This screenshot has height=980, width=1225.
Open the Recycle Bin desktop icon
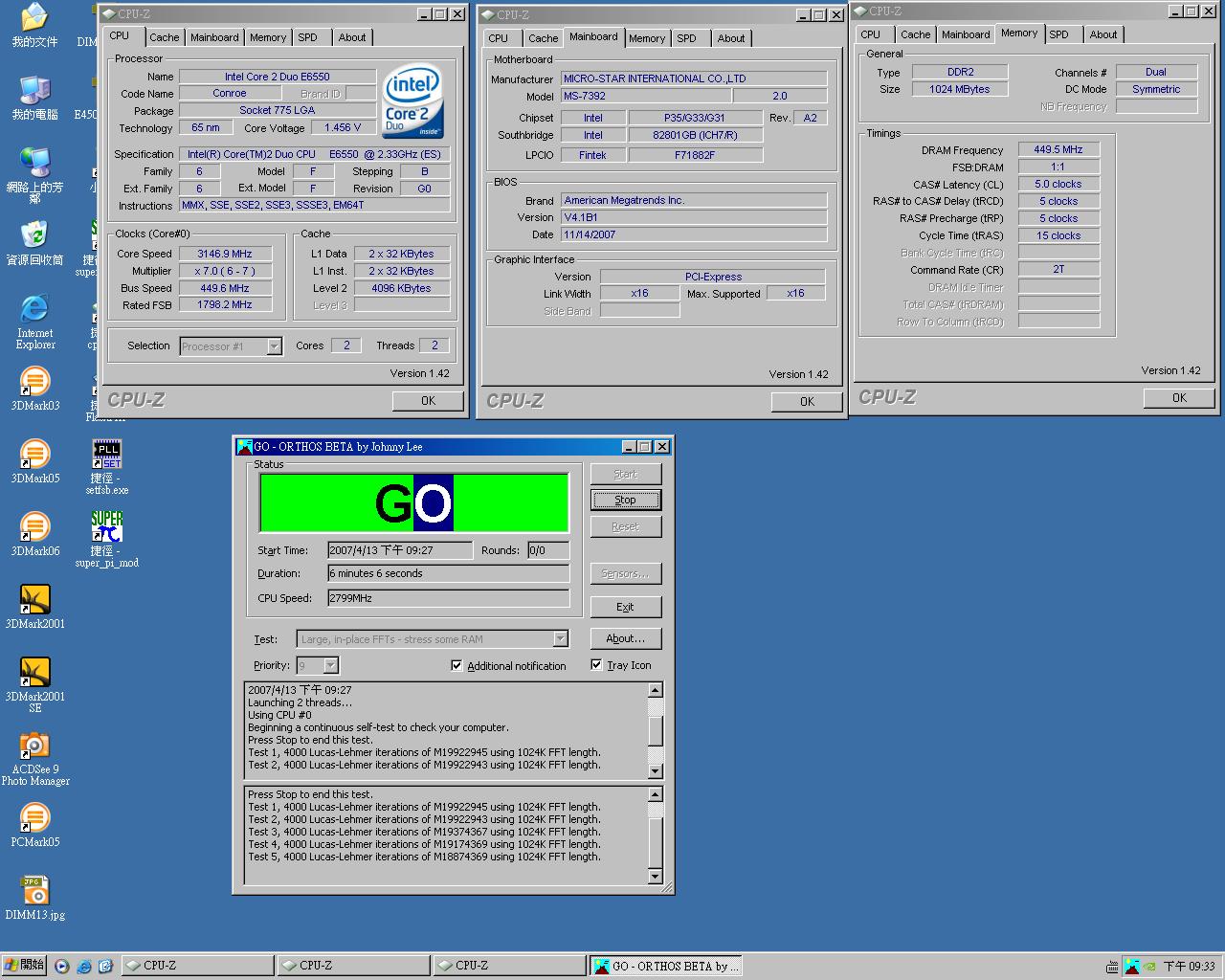click(x=34, y=244)
